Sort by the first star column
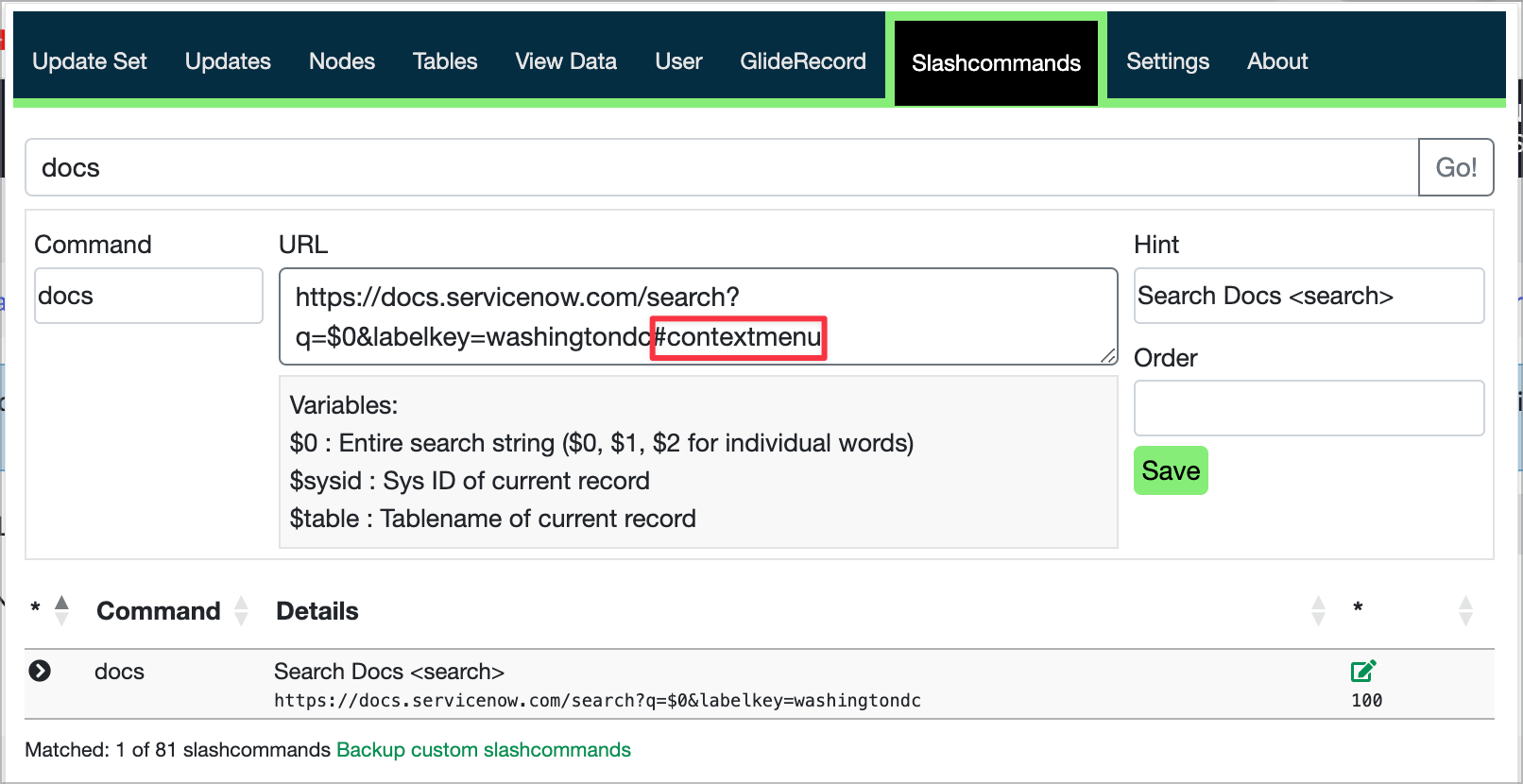1523x784 pixels. point(61,610)
